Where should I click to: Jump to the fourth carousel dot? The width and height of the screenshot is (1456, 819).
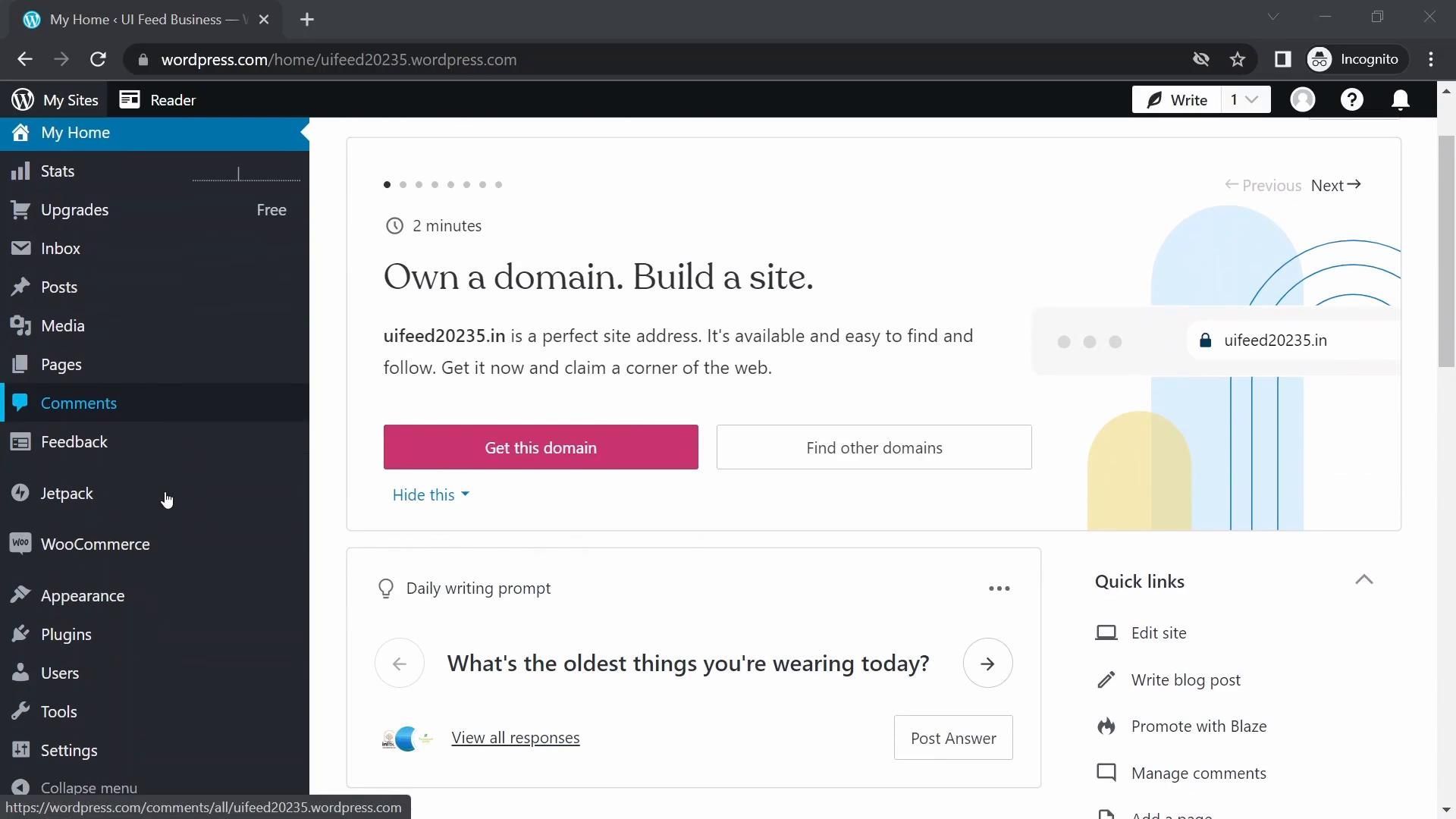click(x=435, y=185)
